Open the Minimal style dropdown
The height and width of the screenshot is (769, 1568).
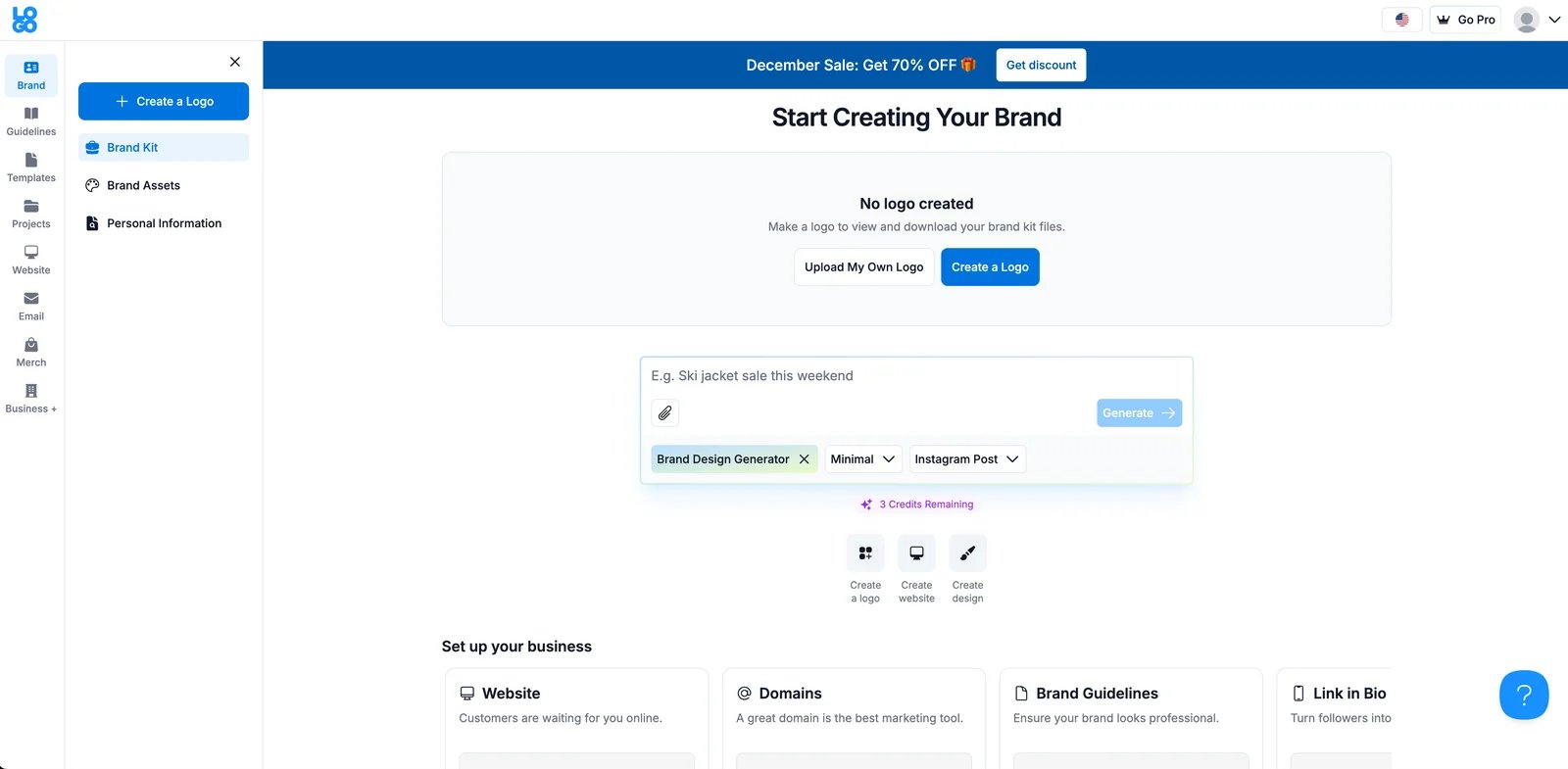point(861,458)
